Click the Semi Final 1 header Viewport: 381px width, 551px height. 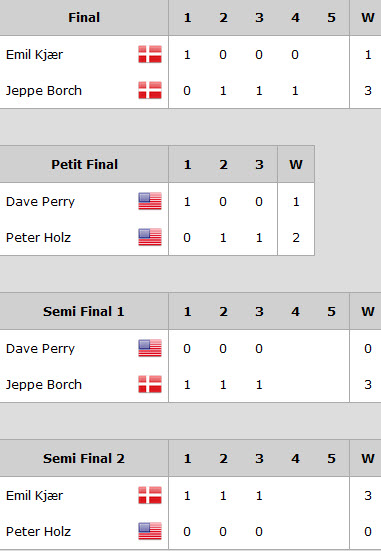coord(84,311)
